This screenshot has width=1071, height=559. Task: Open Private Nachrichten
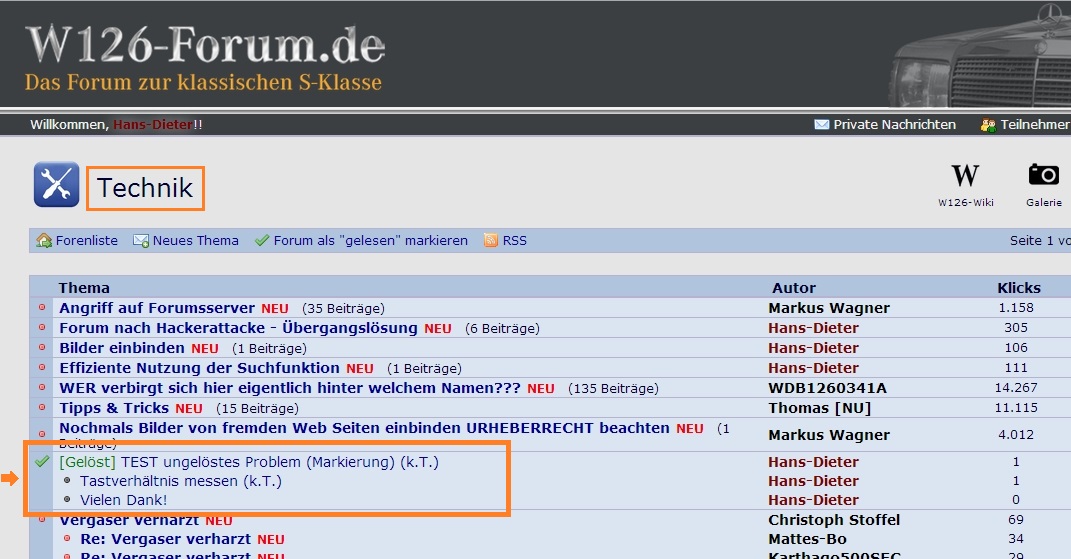tap(894, 124)
